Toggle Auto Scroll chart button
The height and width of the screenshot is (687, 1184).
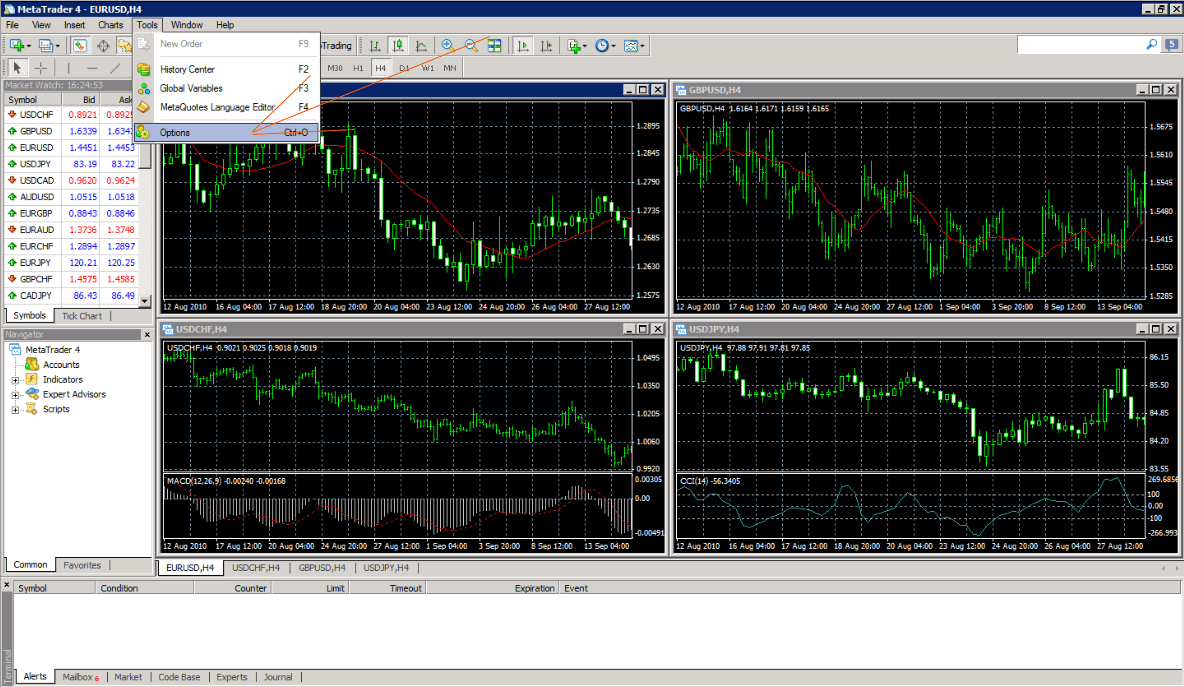523,46
